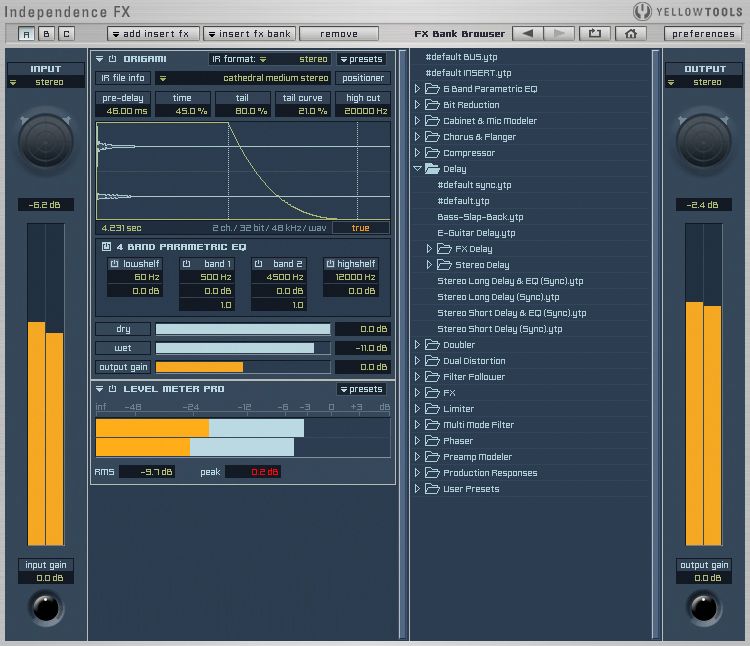This screenshot has width=750, height=646.
Task: Select slot B
Action: pos(46,33)
